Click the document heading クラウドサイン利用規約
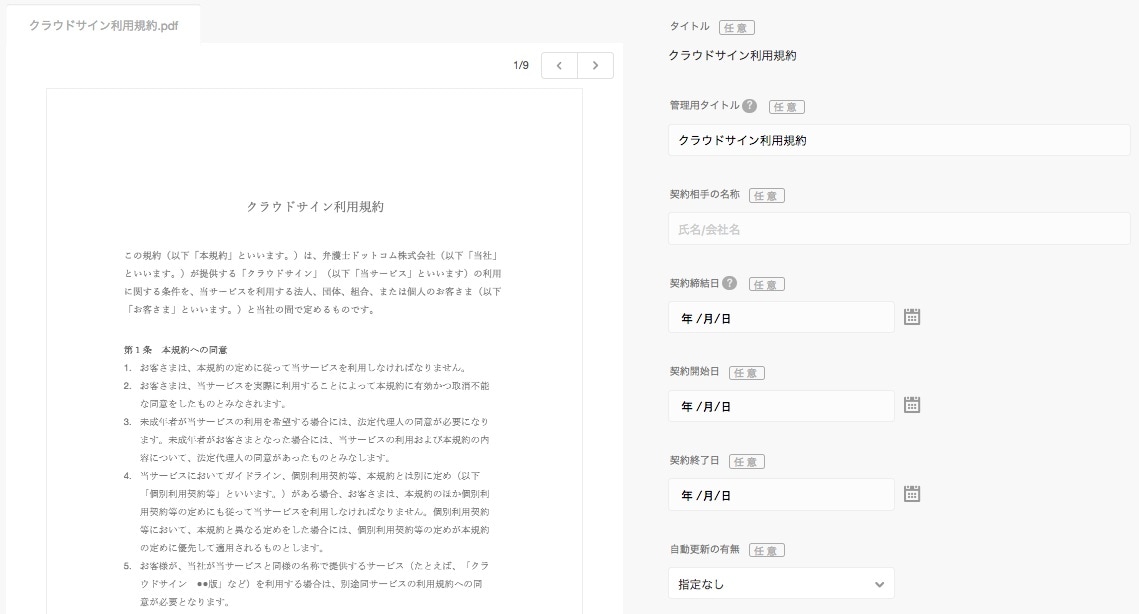 (315, 206)
